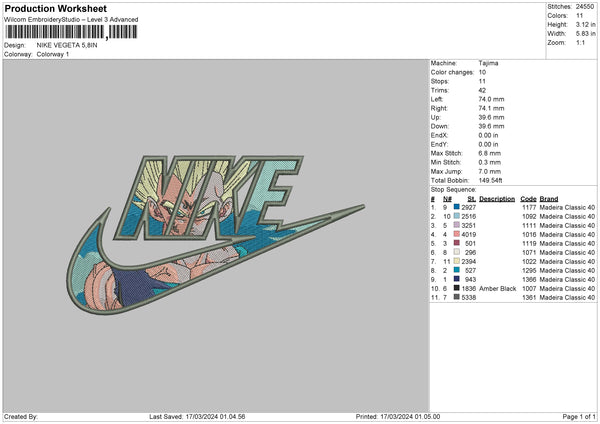Viewport: 600px width, 424px height.
Task: Select the design name 'NIKE VEGETA 5,8IN'
Action: coord(67,45)
